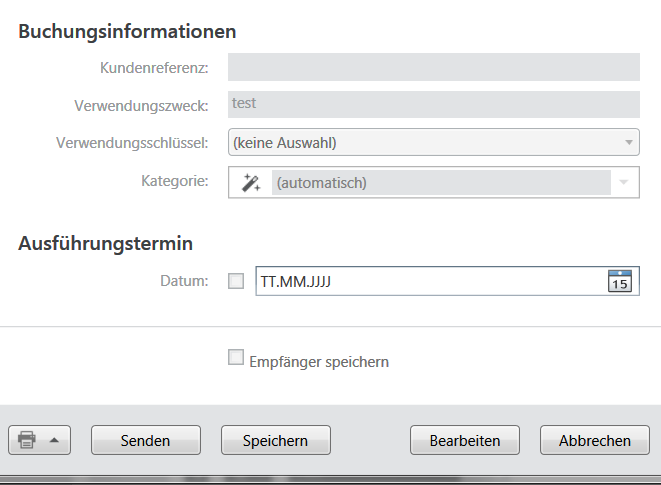Viewport: 661px width, 485px height.
Task: Click into the Verwendungszweck field containing "test"
Action: 433,105
